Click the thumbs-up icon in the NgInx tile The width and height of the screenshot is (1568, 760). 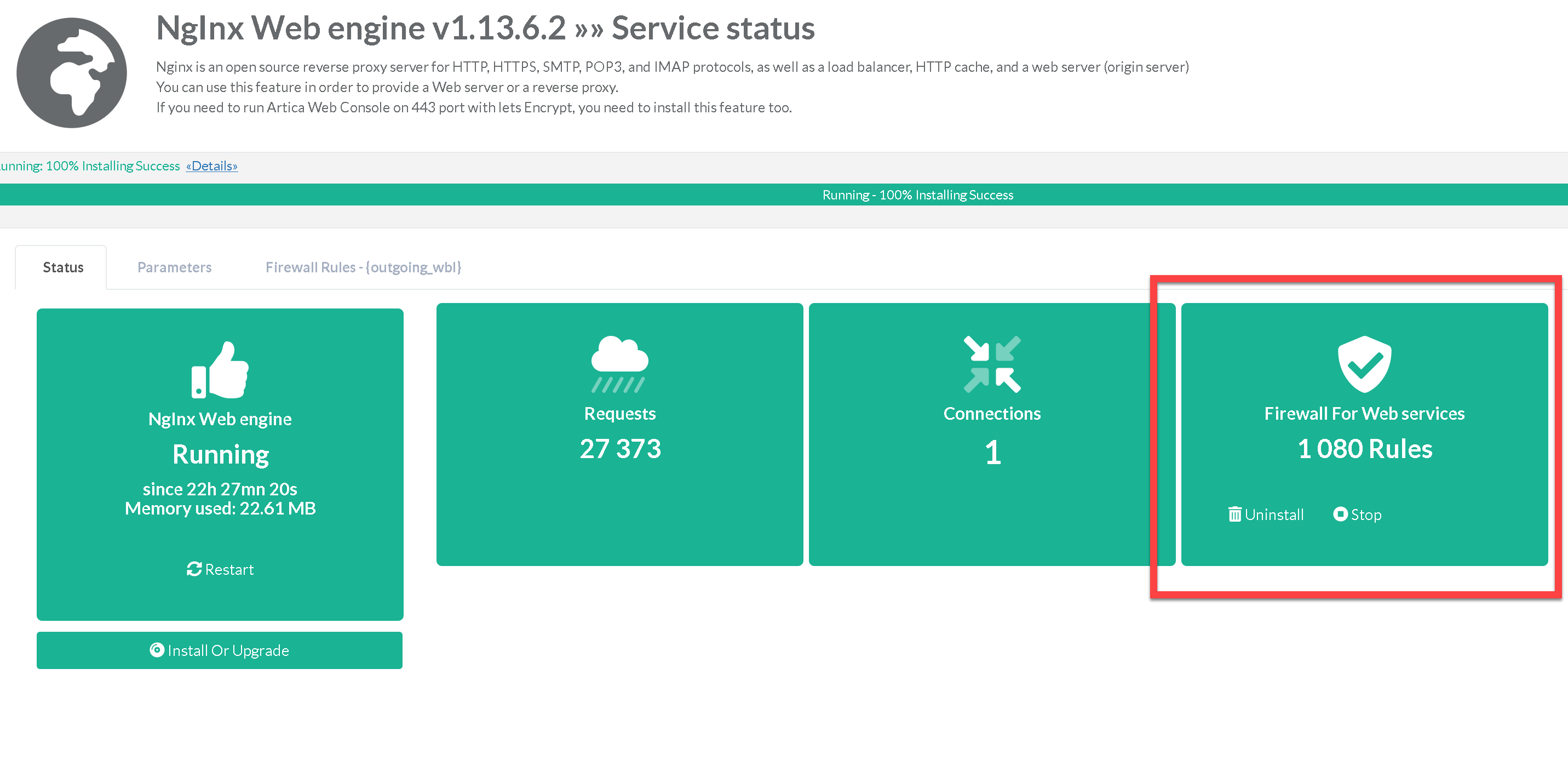[x=220, y=370]
